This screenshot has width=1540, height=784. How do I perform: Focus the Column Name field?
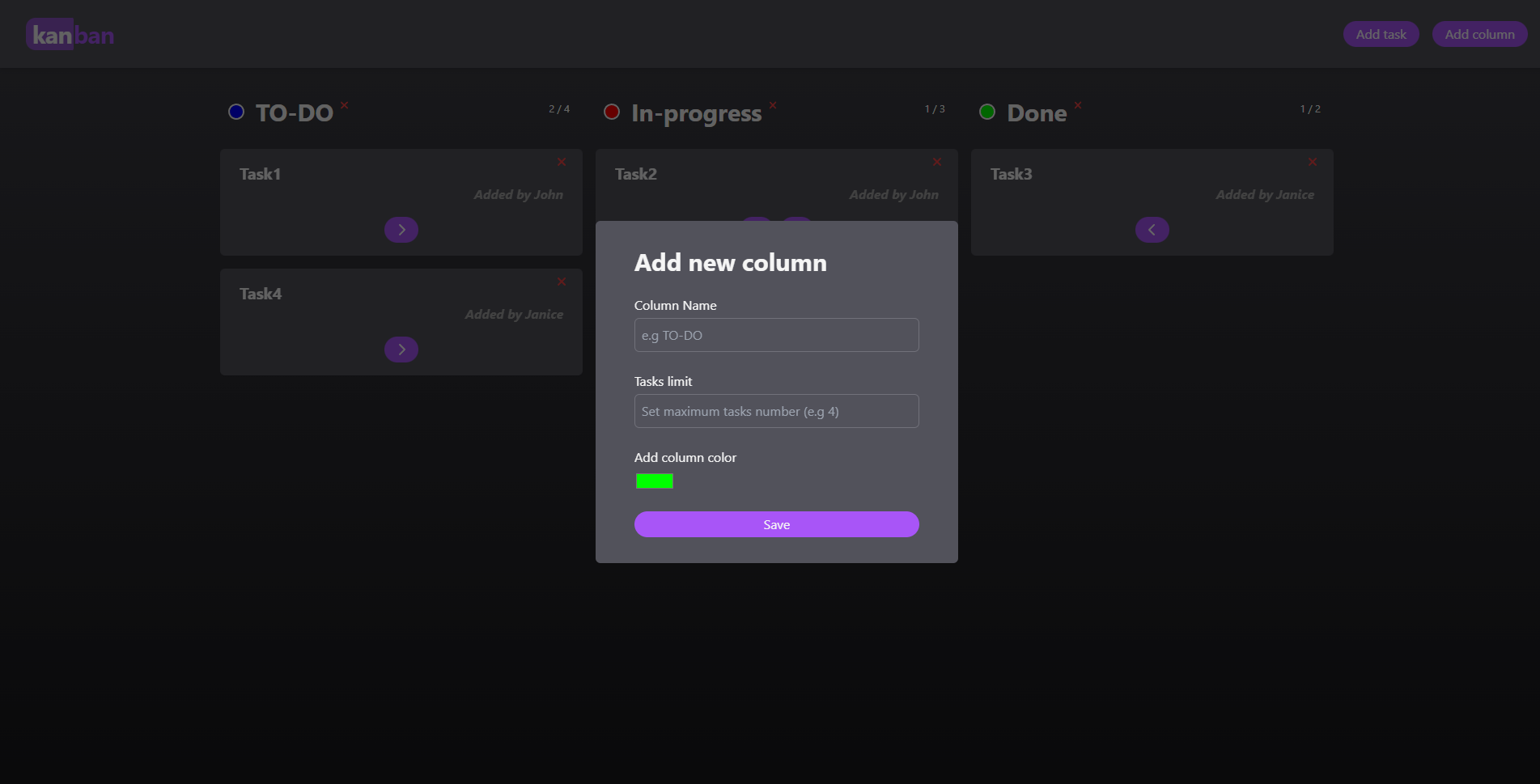point(776,335)
